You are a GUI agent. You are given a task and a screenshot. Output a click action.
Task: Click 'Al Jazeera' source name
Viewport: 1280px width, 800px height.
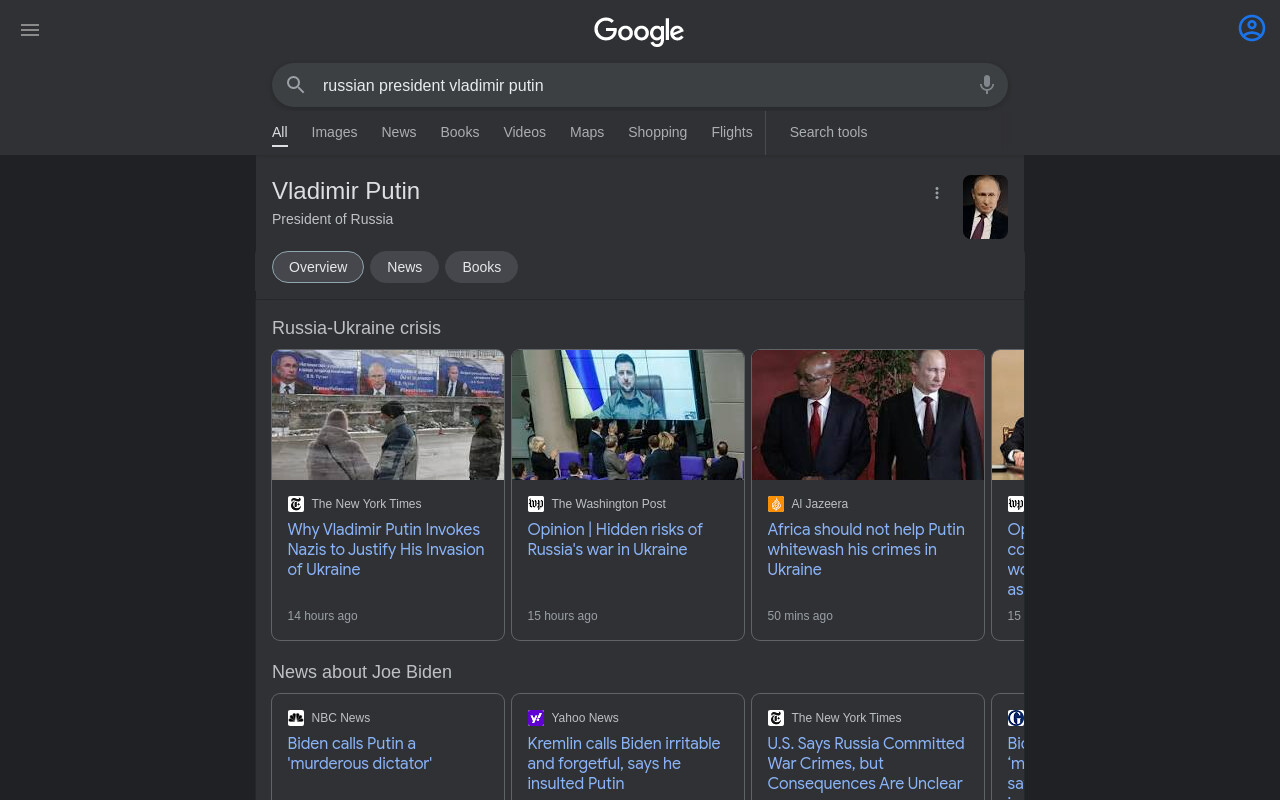820,504
